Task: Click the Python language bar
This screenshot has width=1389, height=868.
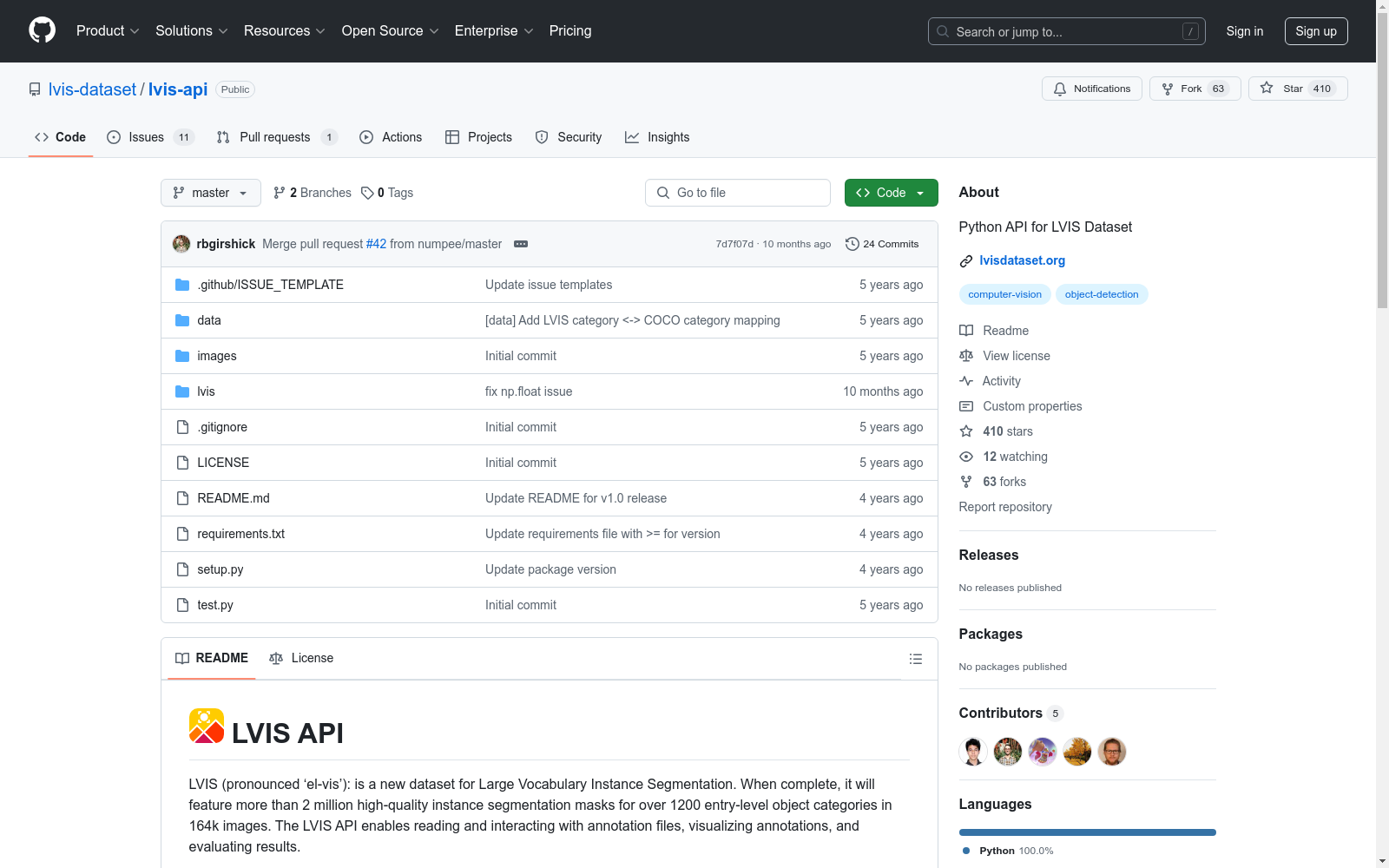Action: click(x=1088, y=832)
